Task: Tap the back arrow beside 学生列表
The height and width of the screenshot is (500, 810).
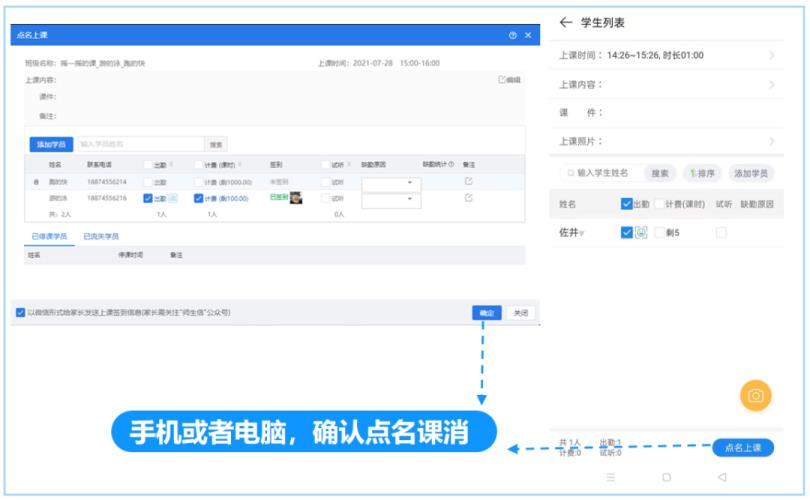Action: (566, 22)
